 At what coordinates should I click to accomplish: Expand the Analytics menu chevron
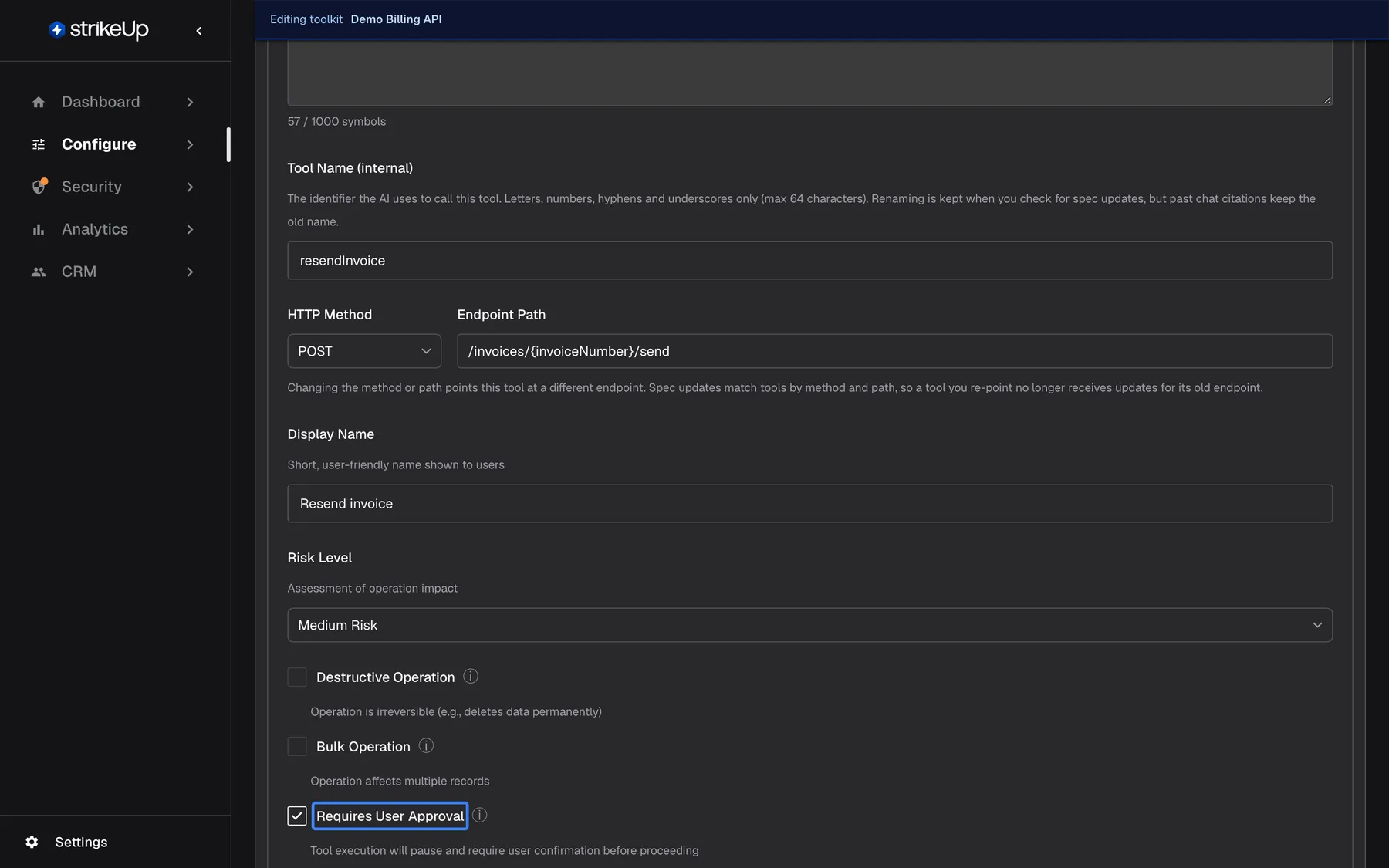pyautogui.click(x=190, y=229)
